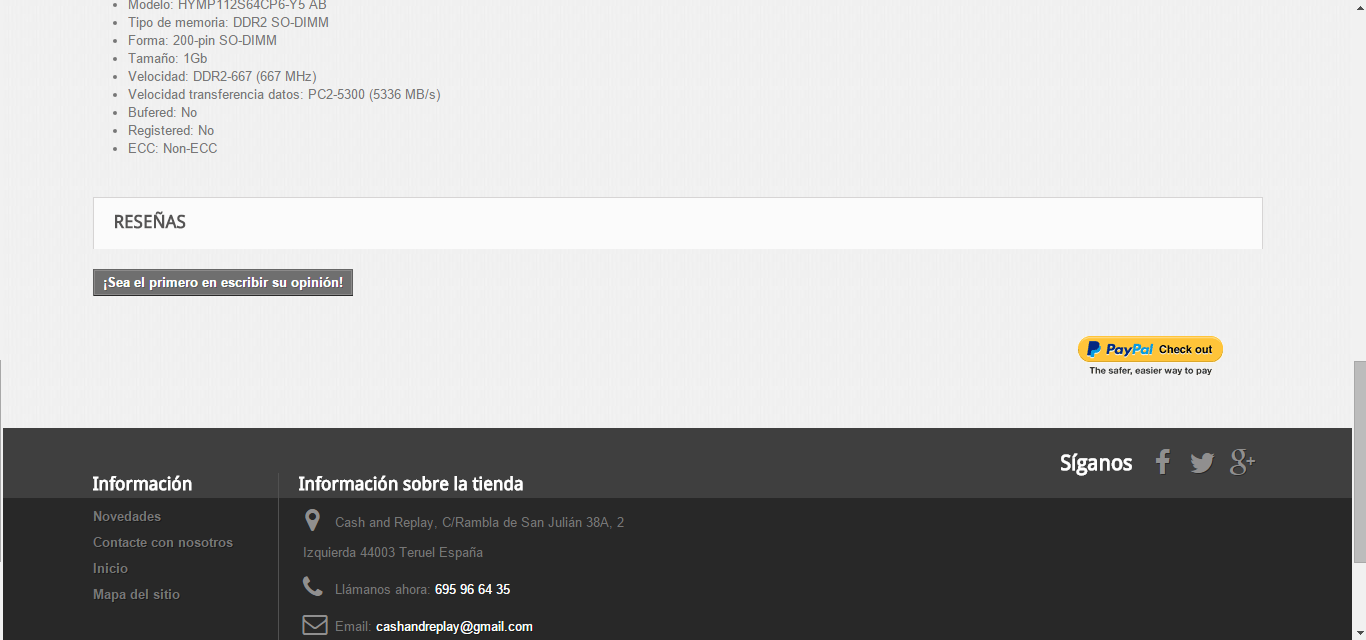Click the phone handset icon
The width and height of the screenshot is (1366, 640).
click(x=313, y=587)
